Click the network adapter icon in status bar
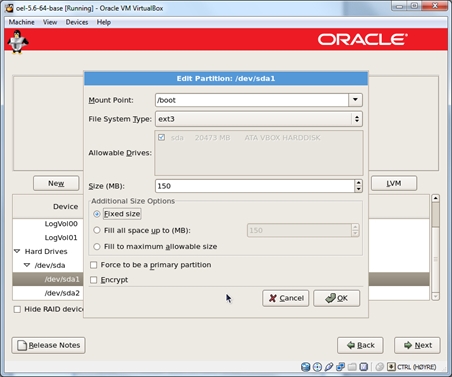The image size is (452, 377). point(340,367)
